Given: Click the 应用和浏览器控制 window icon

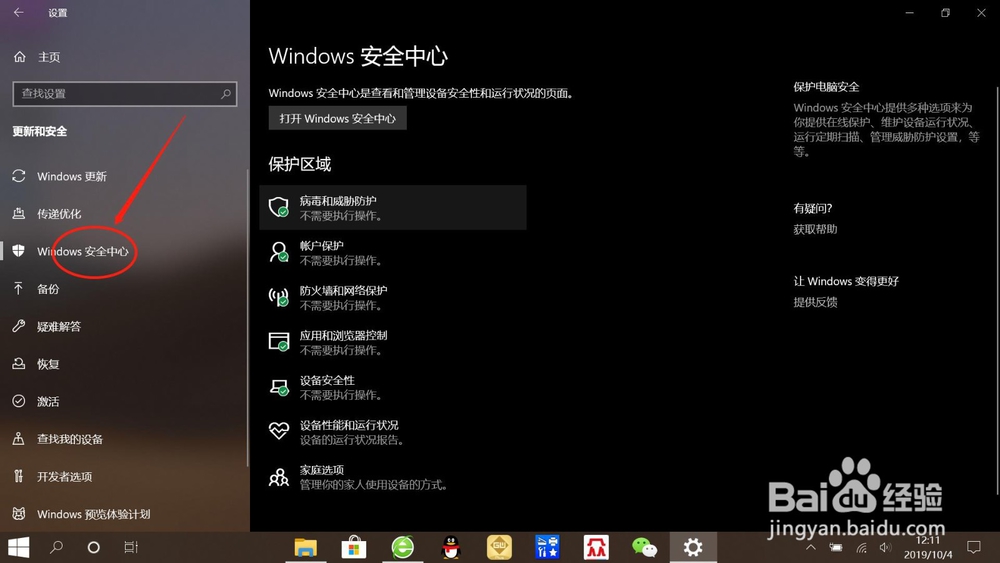Looking at the screenshot, I should (279, 342).
